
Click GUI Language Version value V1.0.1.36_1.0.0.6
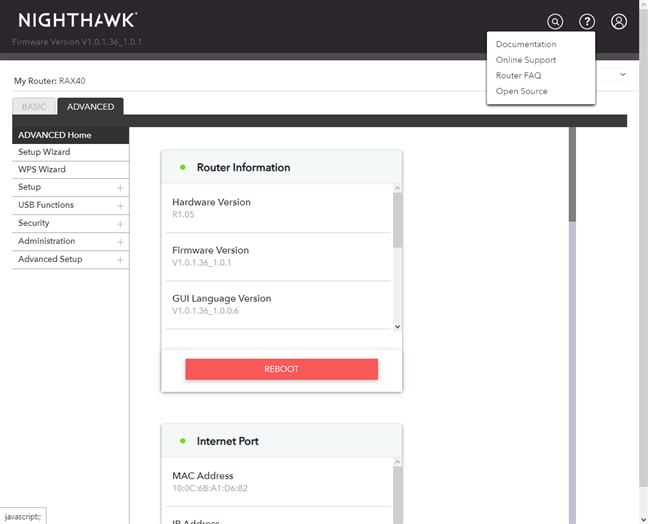pos(205,311)
